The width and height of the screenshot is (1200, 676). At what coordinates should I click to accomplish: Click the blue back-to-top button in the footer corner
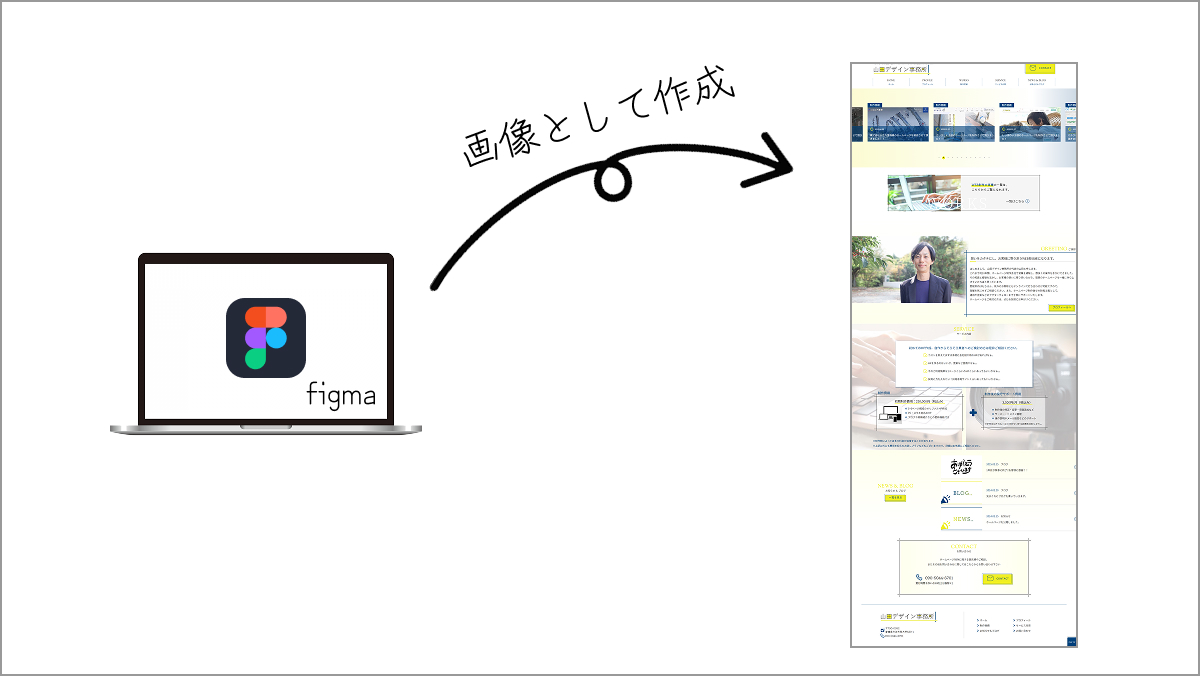pyautogui.click(x=1071, y=641)
